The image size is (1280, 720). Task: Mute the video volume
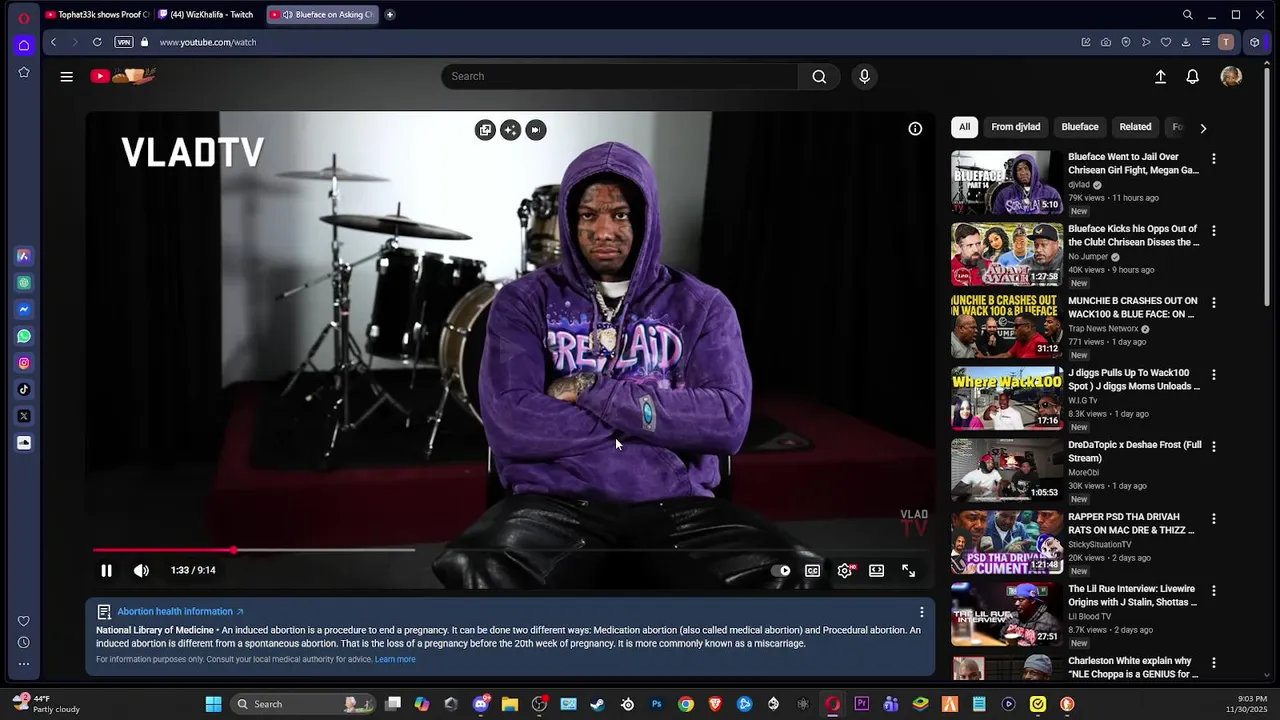point(141,570)
